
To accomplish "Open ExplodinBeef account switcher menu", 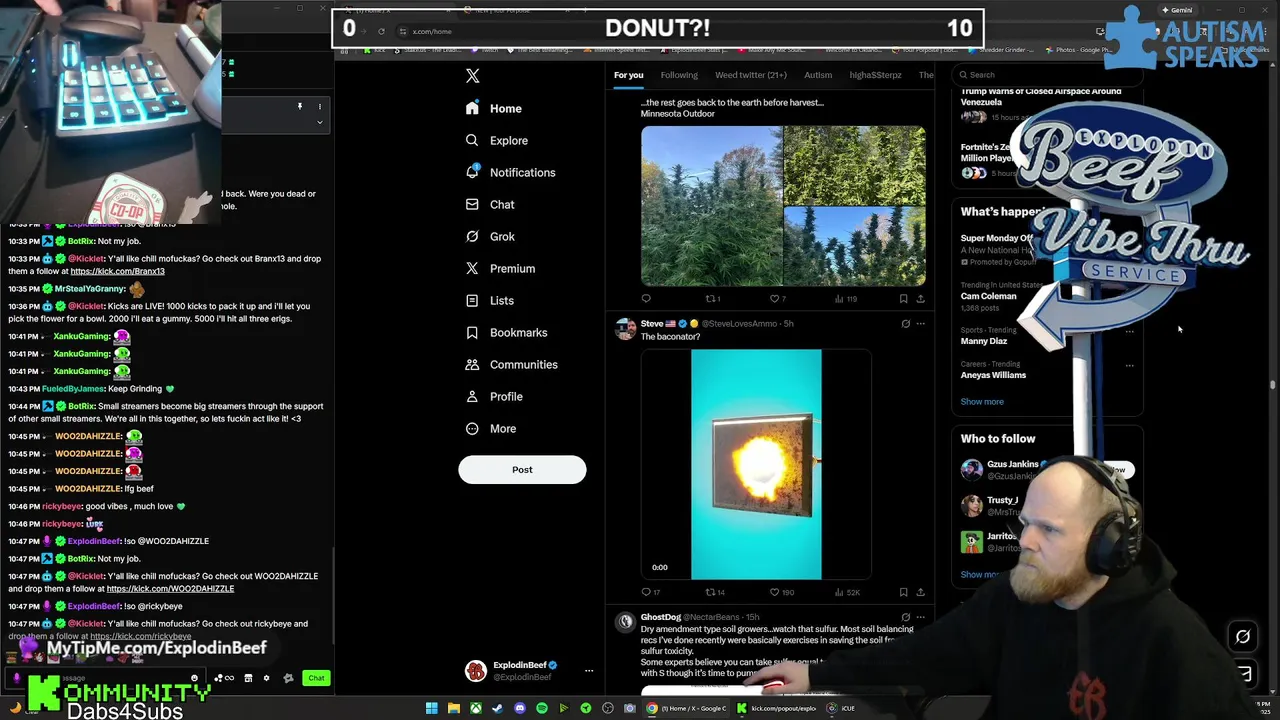I will pyautogui.click(x=528, y=671).
